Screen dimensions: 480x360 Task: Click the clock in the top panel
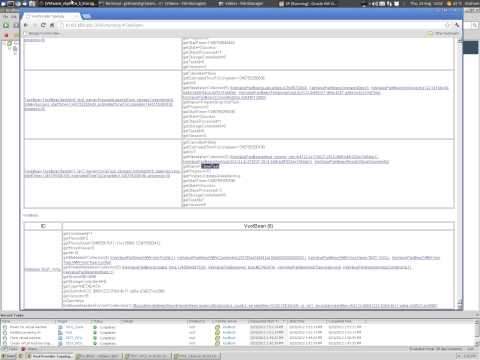pyautogui.click(x=427, y=4)
